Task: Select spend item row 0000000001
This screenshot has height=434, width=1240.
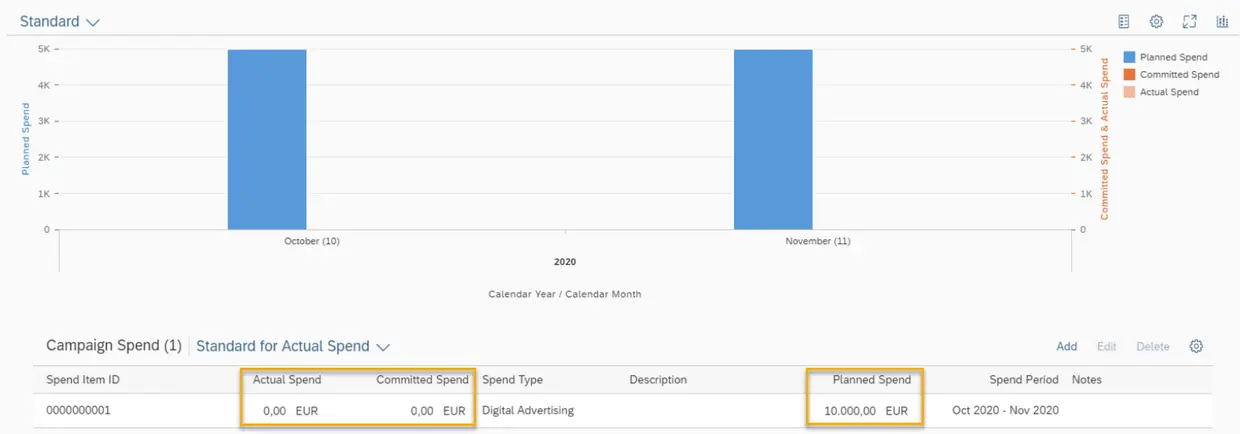Action: (x=625, y=410)
